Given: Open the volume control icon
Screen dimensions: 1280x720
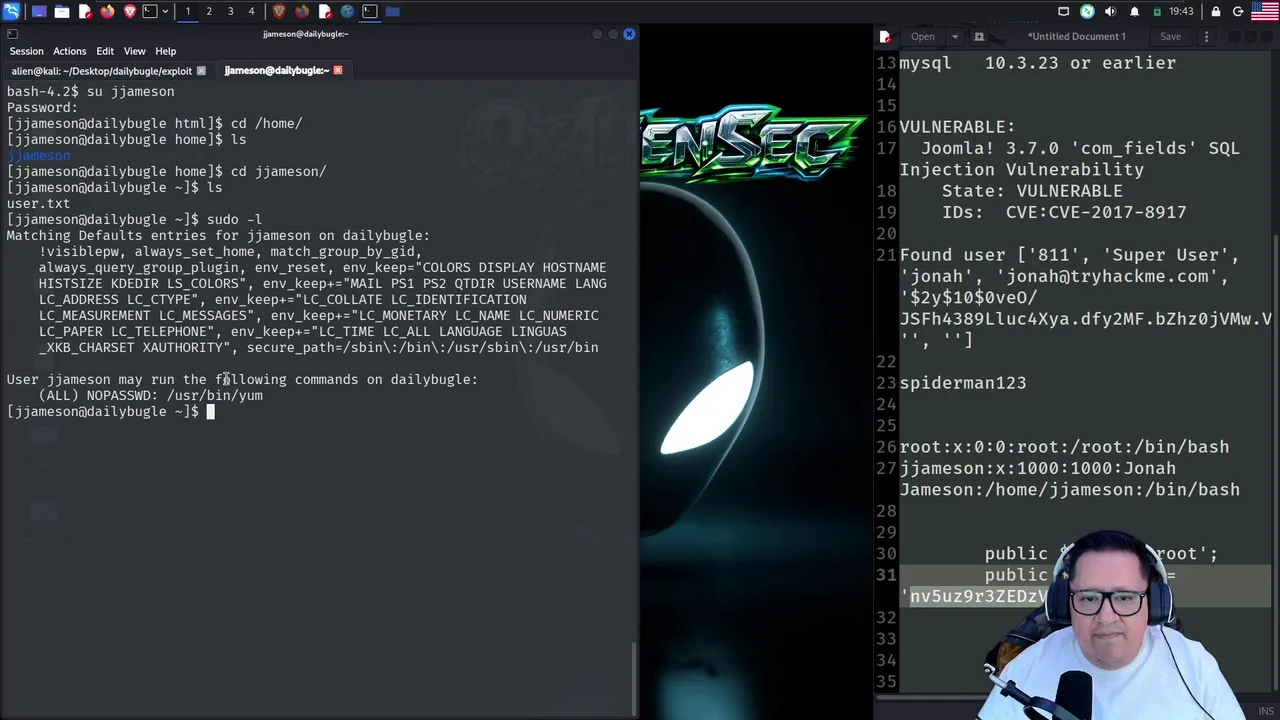Looking at the screenshot, I should pos(1111,11).
